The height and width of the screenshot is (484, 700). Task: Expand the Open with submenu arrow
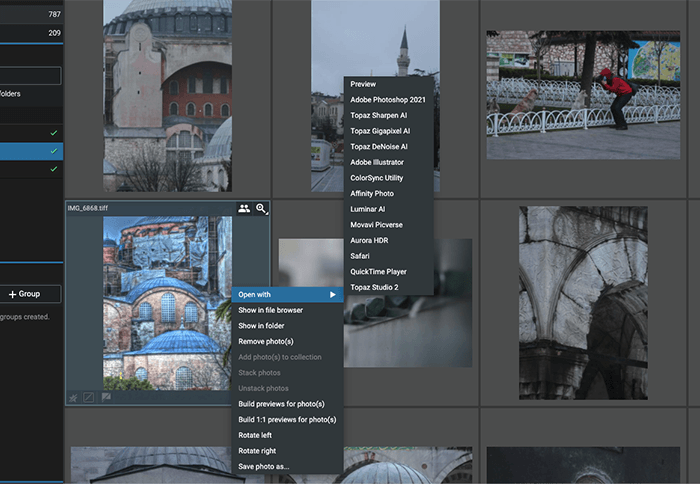333,294
